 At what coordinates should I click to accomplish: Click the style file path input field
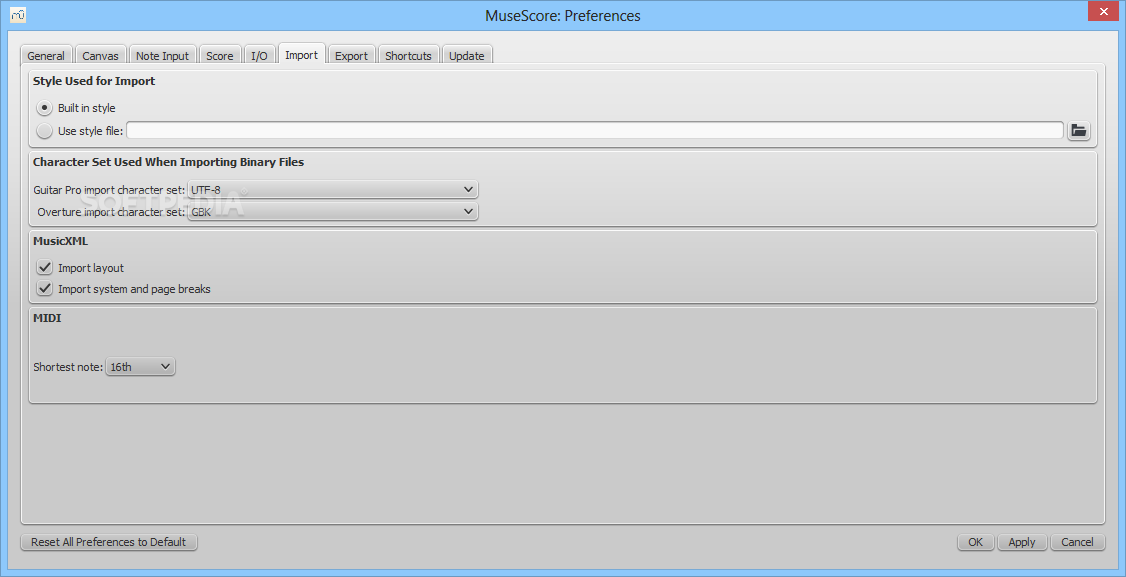point(595,130)
